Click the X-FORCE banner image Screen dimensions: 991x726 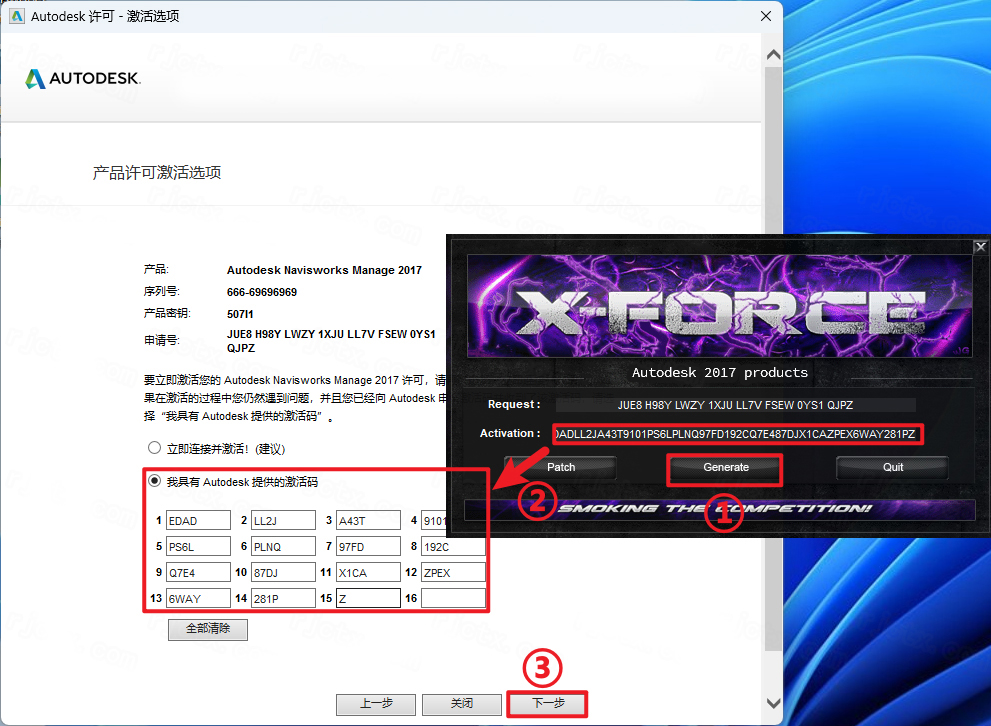pos(719,306)
